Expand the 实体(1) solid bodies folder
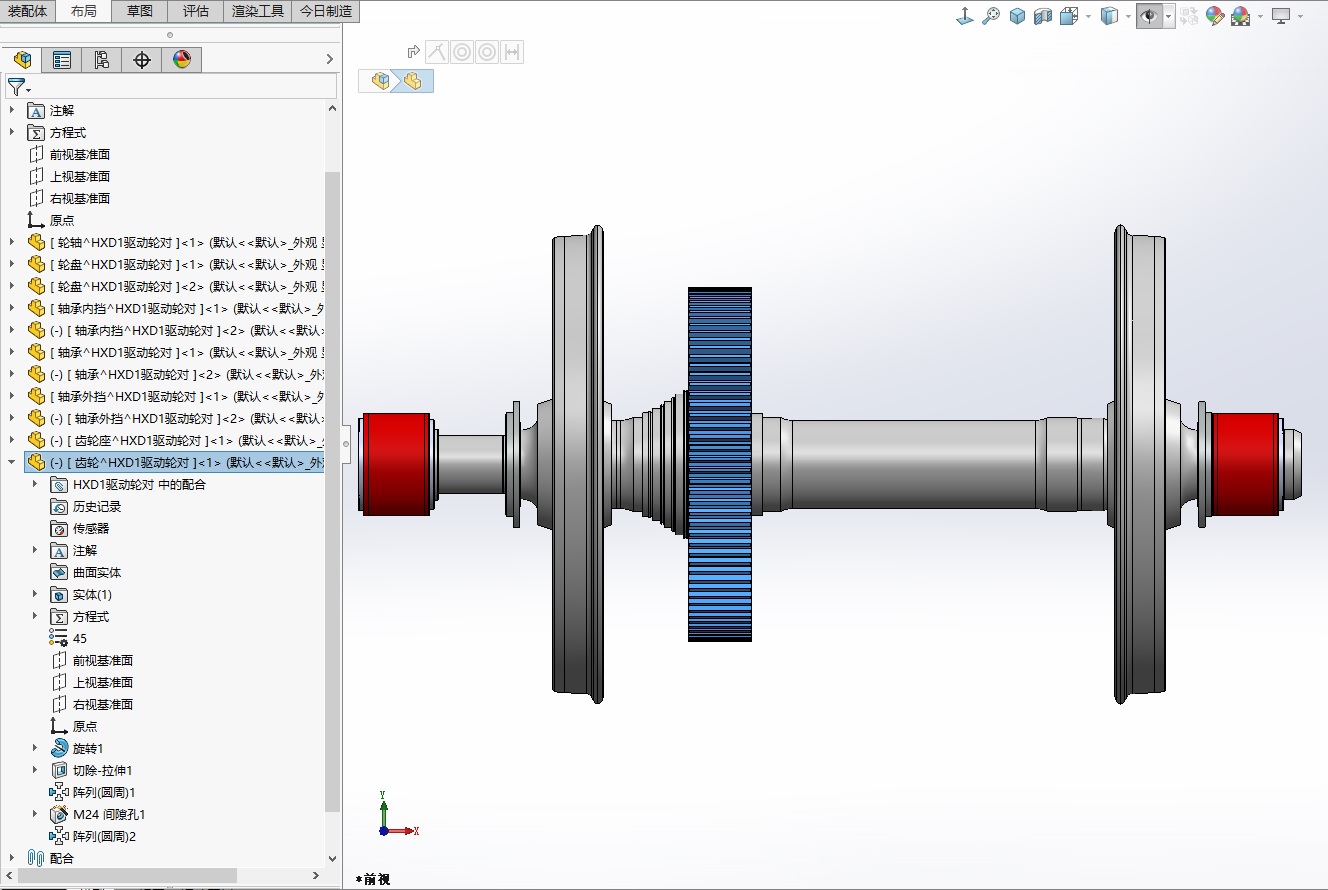The height and width of the screenshot is (890, 1328). [x=35, y=594]
